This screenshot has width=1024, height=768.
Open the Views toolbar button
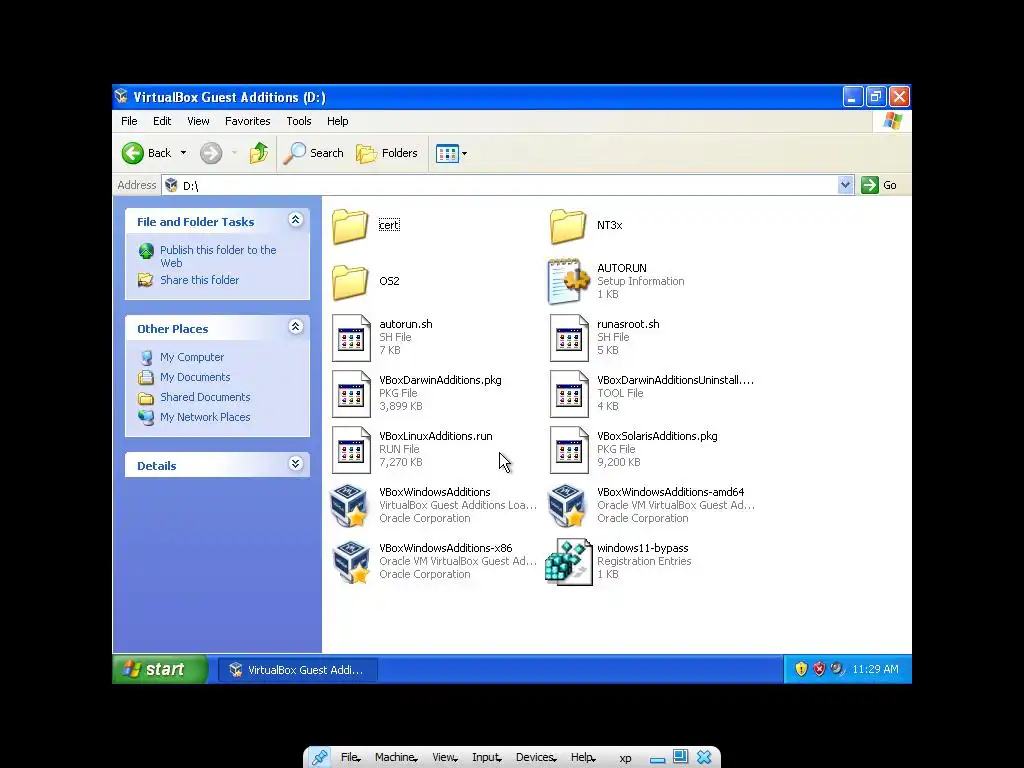tap(447, 153)
